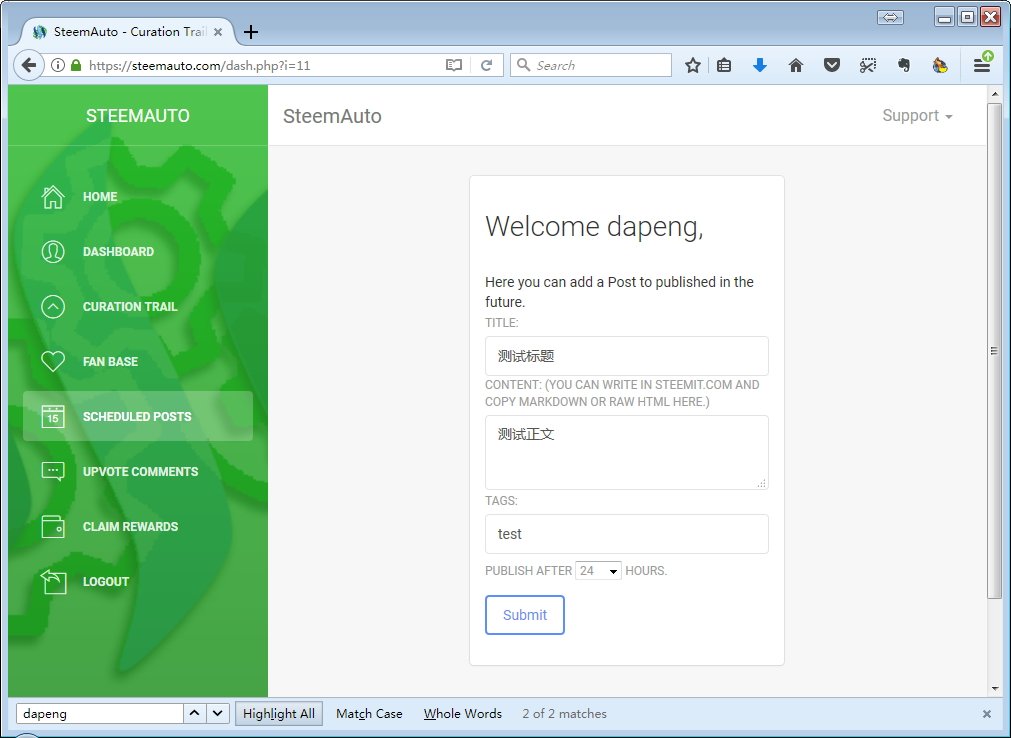Click the Content text area
This screenshot has height=738, width=1011.
tap(627, 452)
